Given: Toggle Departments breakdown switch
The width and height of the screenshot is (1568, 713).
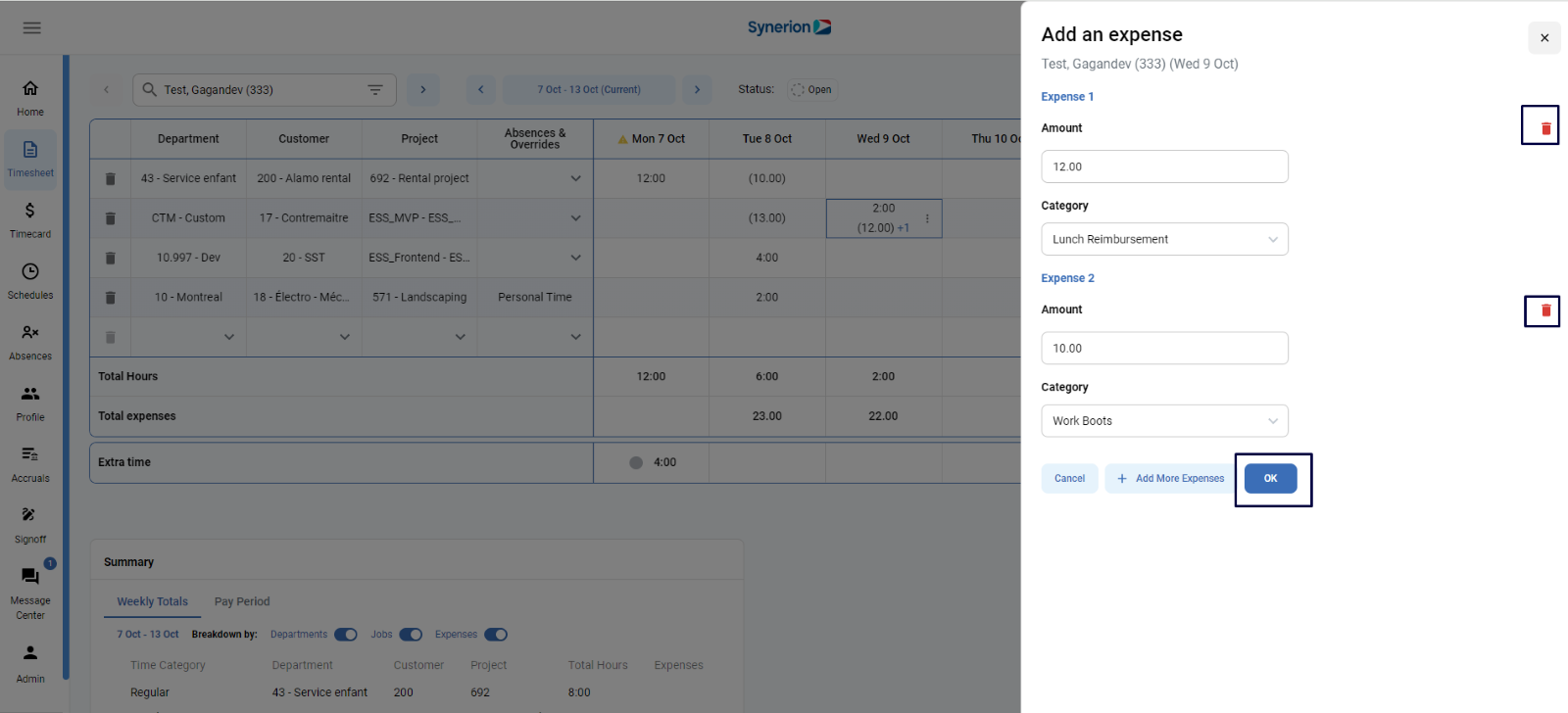Looking at the screenshot, I should click(346, 635).
